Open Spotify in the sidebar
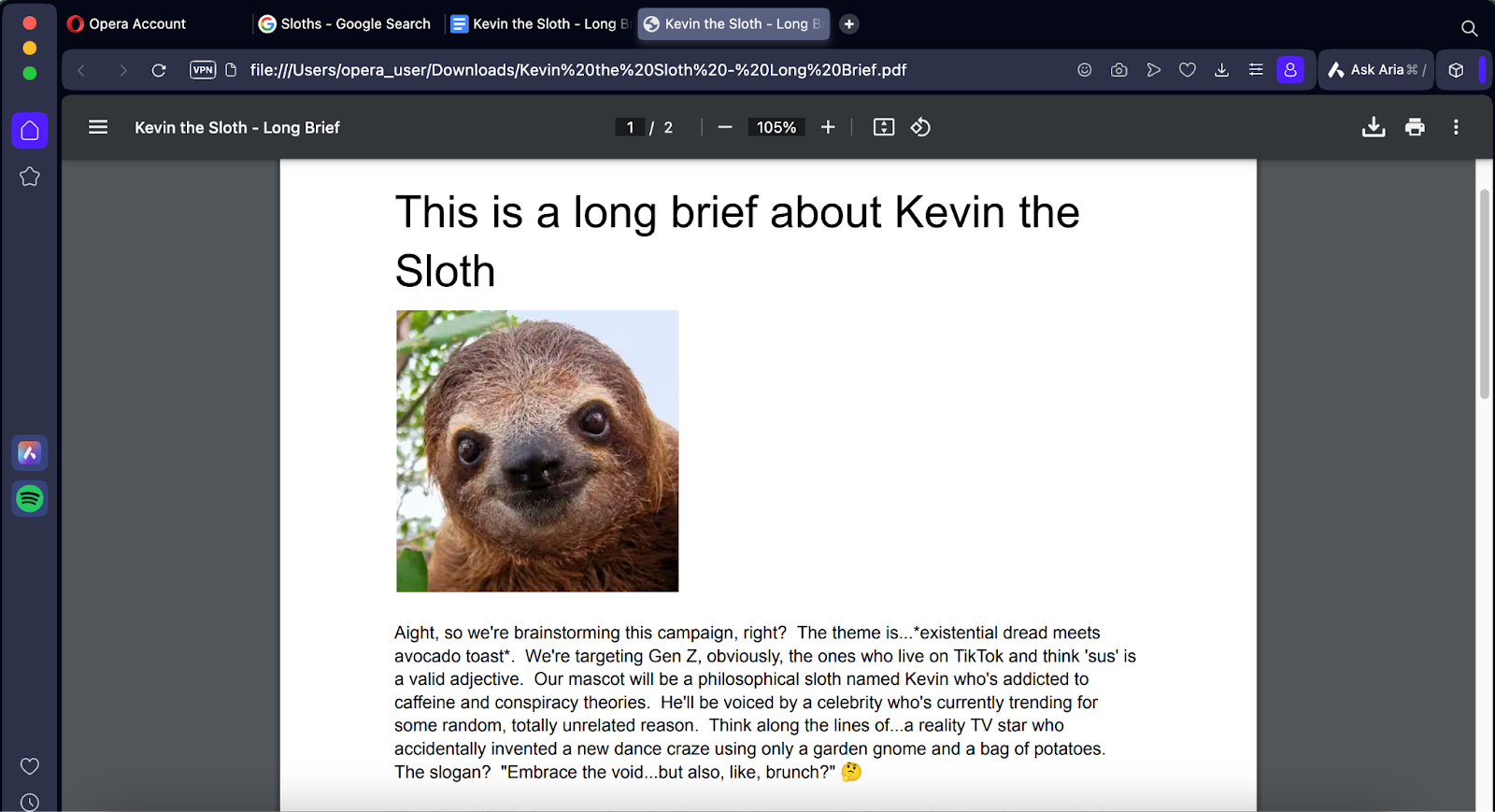Screen dimensions: 1495x812 tap(30, 499)
